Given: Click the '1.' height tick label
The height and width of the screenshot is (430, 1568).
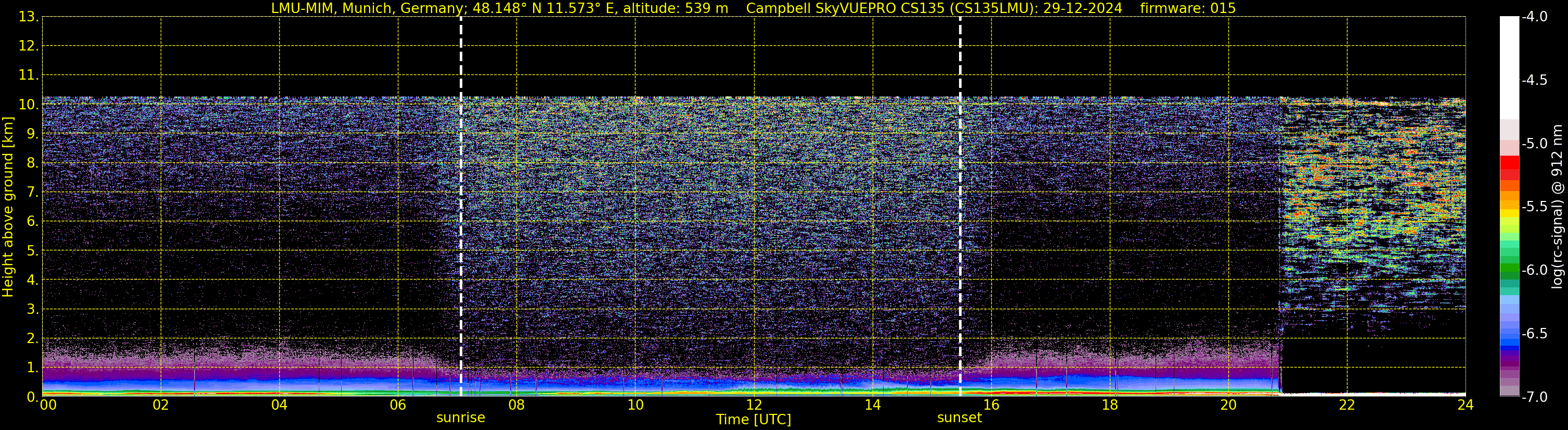Looking at the screenshot, I should (32, 368).
